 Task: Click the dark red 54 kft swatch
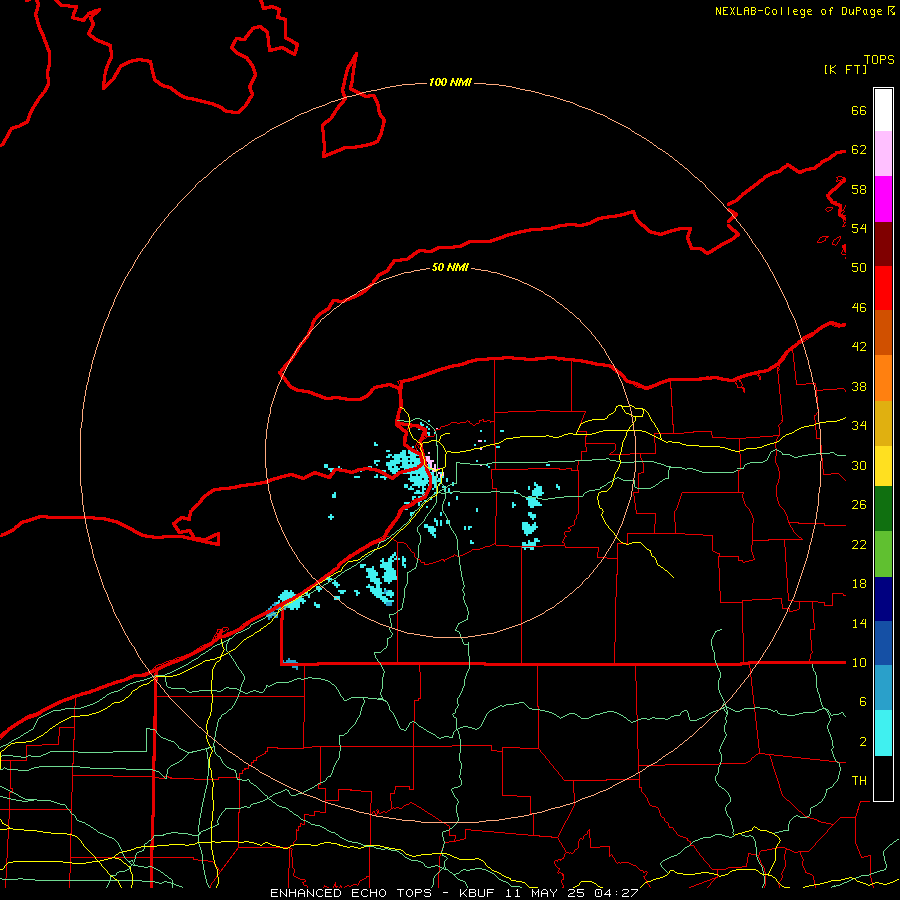click(883, 243)
